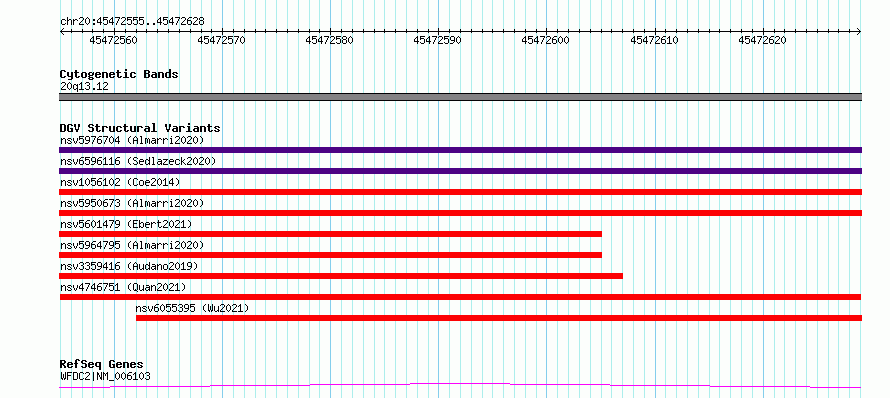Click the nsv5976704 (Almarri2020) variant label
Image resolution: width=890 pixels, height=398 pixels.
[x=132, y=140]
